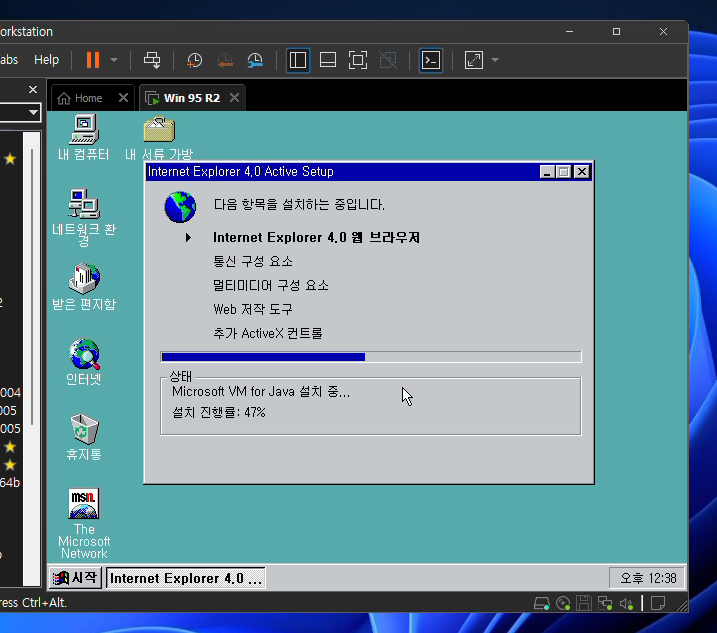The image size is (717, 633).
Task: Take a snapshot with clock icon
Action: pos(194,60)
